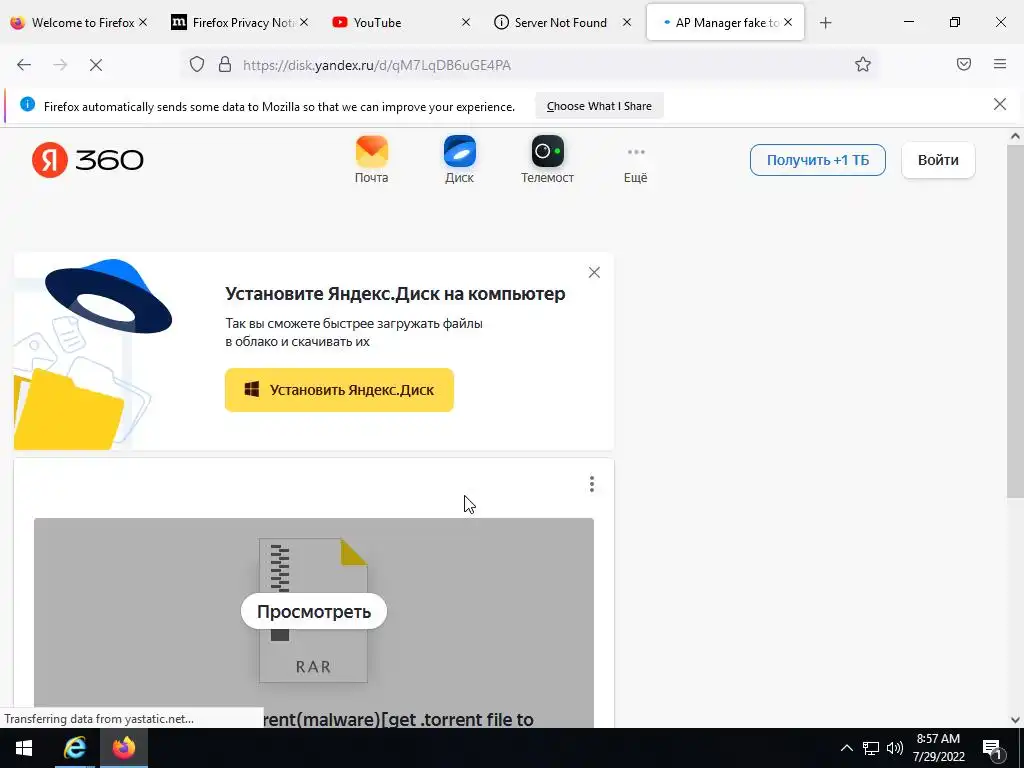Bookmark this page with the star icon

pos(863,65)
